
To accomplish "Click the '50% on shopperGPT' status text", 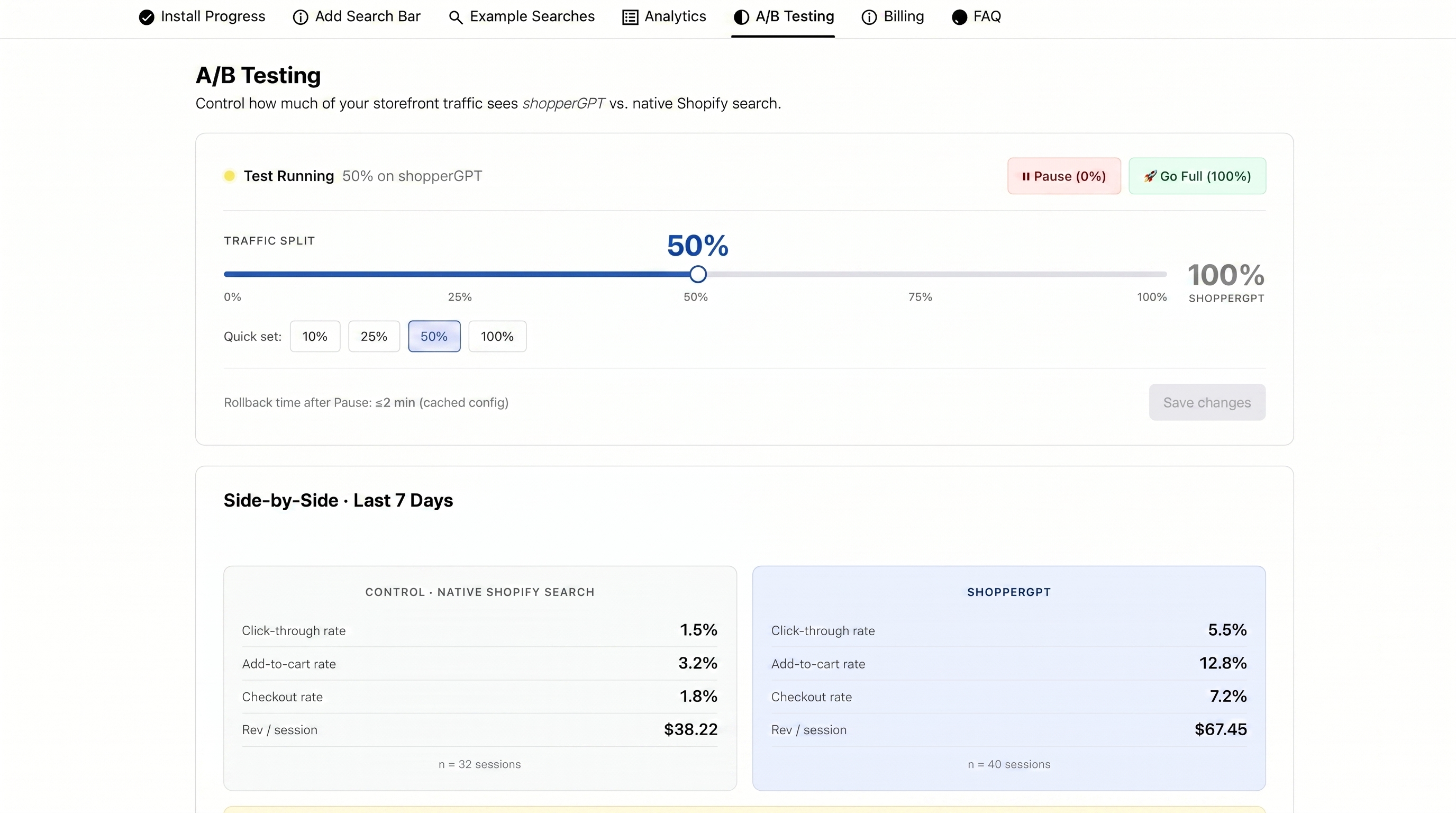I will 412,176.
